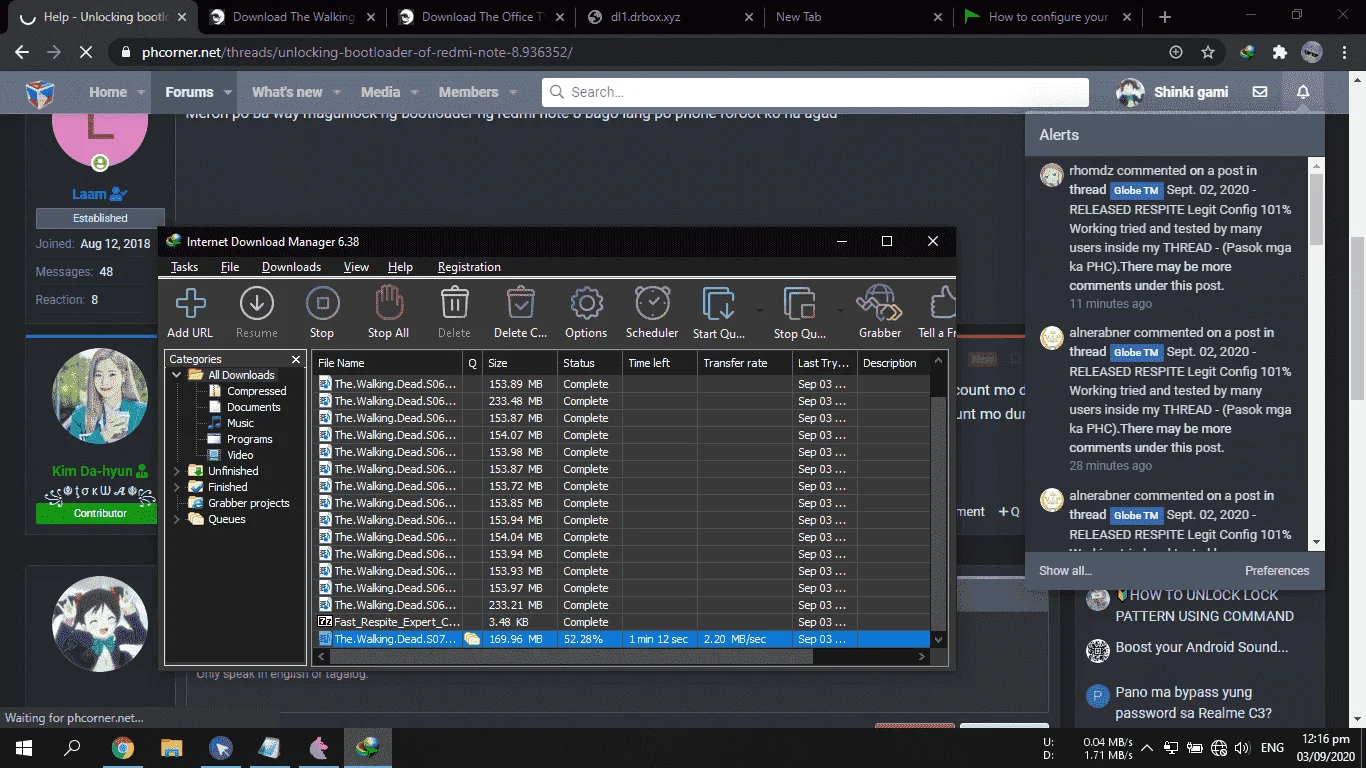
Task: Click the Resume icon in IDM toolbar
Action: click(x=257, y=303)
